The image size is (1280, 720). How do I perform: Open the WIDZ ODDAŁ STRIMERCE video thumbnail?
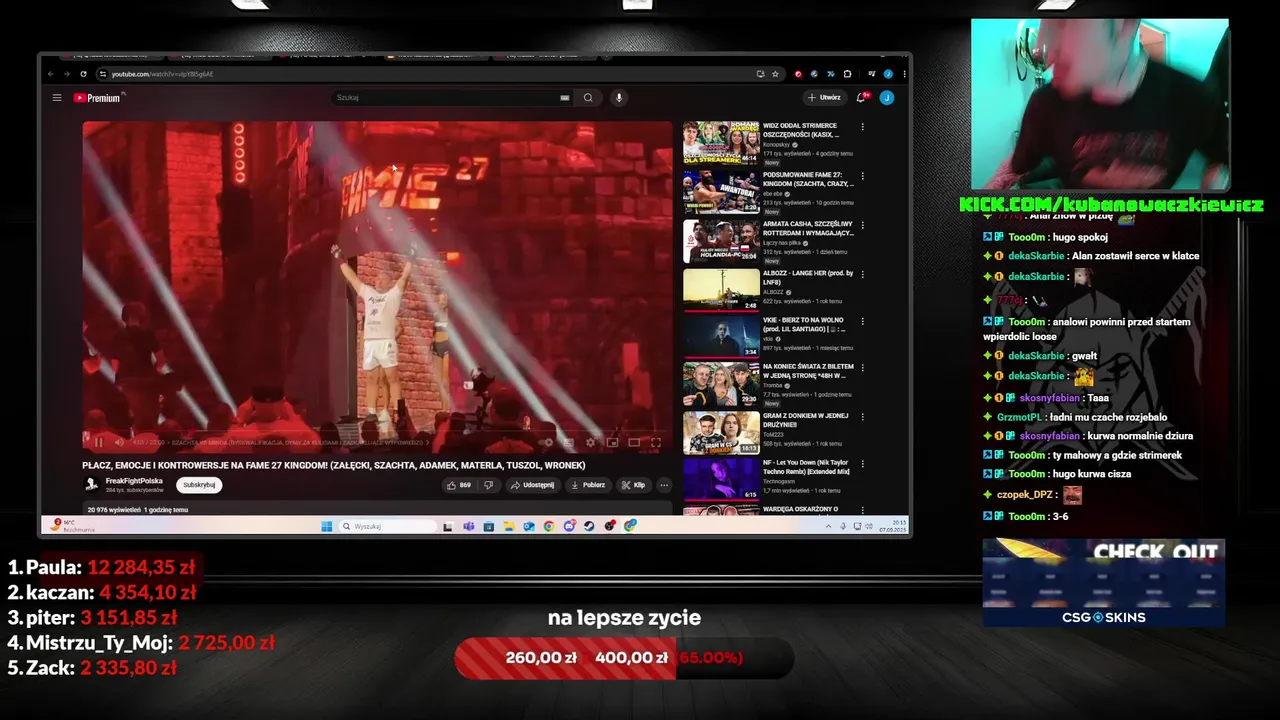[x=721, y=143]
